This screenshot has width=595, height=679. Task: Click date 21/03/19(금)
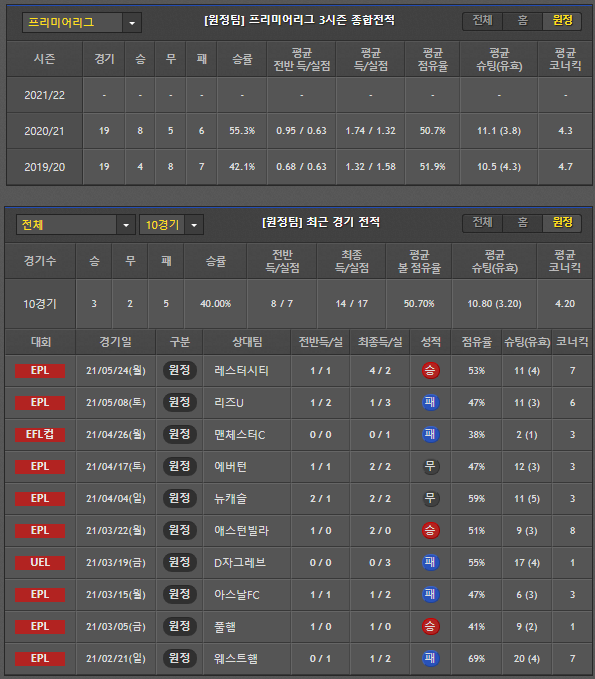[116, 563]
